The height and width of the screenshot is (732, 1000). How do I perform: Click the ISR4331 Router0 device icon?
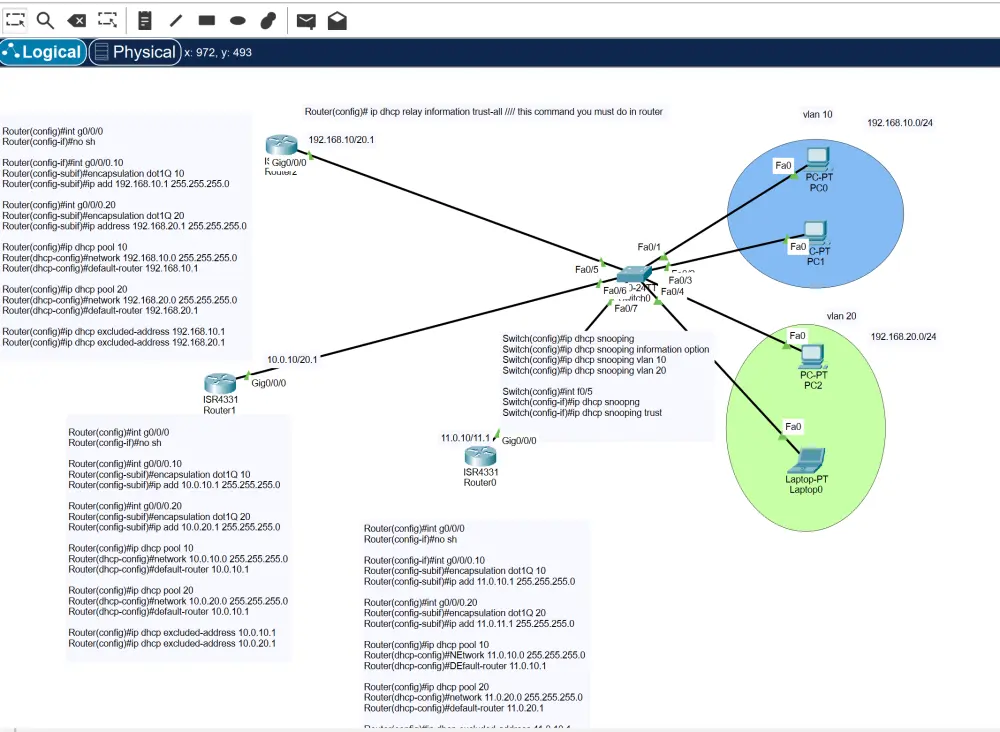pos(480,456)
